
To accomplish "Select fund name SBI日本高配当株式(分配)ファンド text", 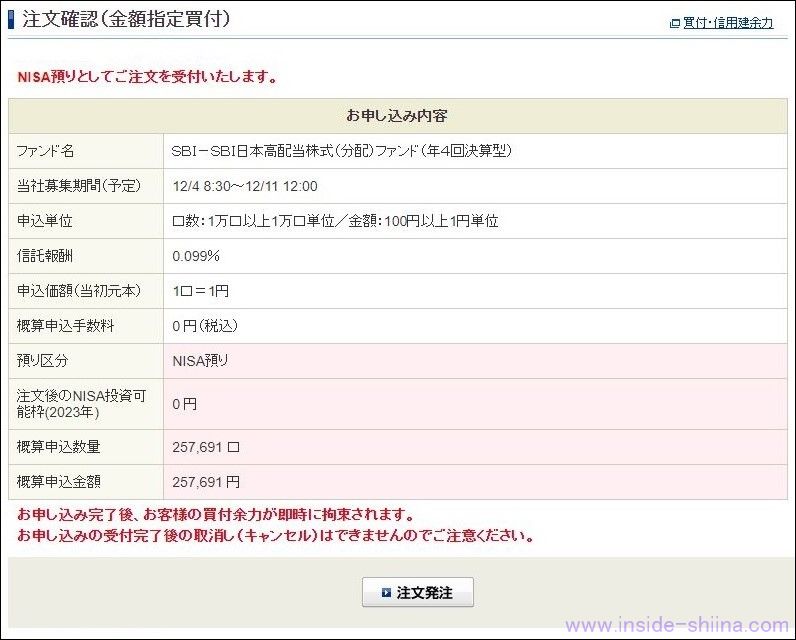I will (341, 151).
